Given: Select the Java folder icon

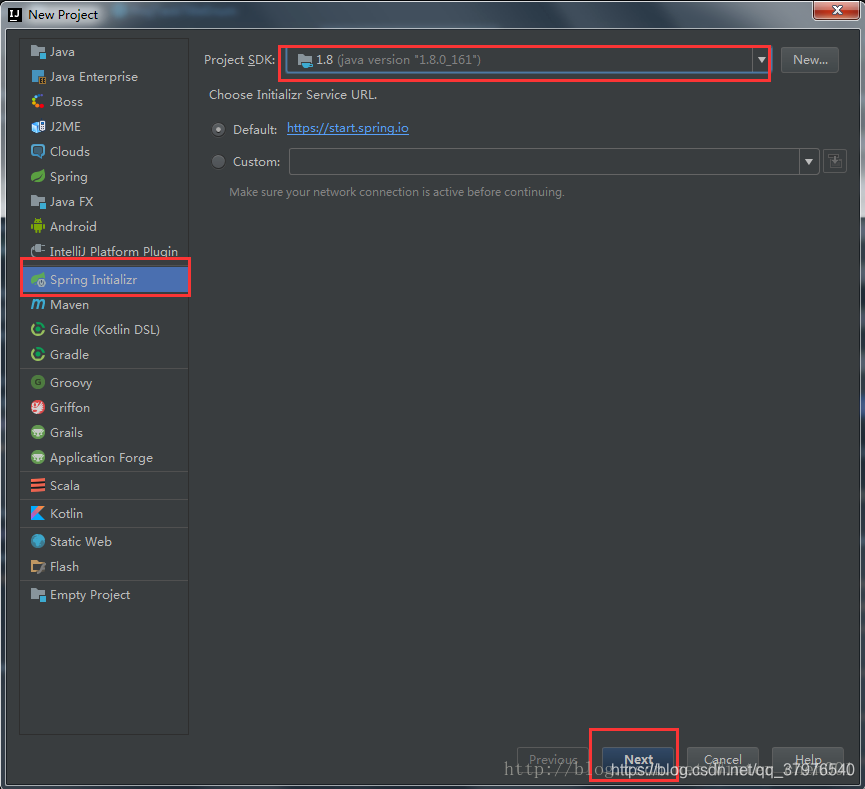Looking at the screenshot, I should 38,52.
